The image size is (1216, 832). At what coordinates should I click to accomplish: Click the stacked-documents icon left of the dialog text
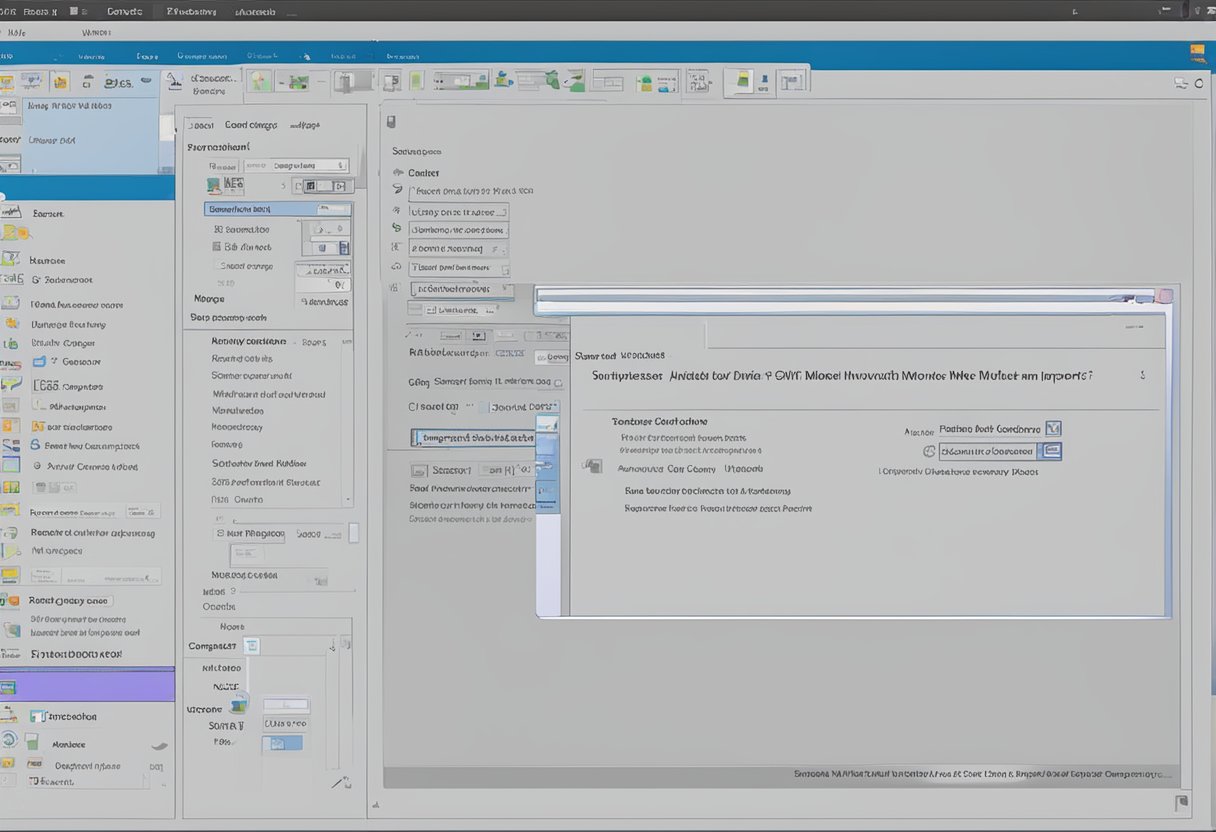click(593, 466)
